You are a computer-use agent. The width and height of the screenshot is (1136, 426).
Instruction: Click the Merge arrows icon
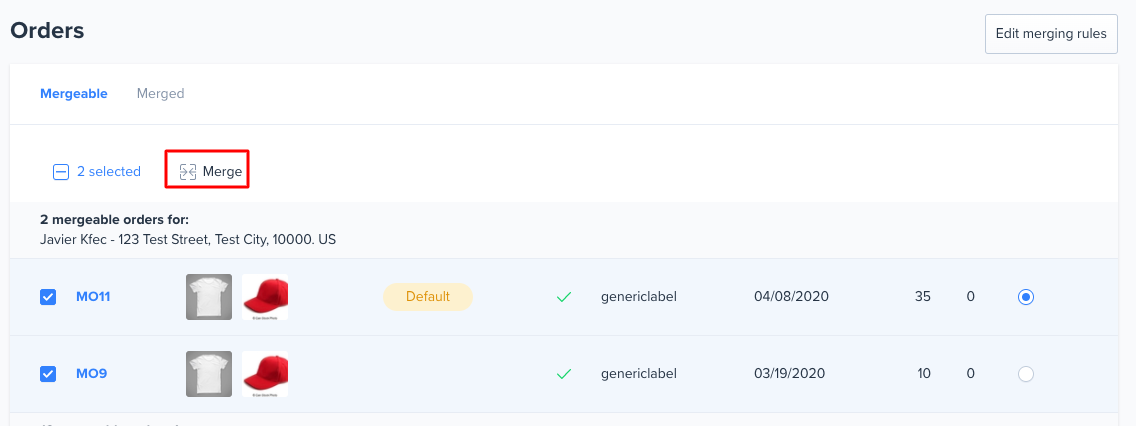coord(188,172)
